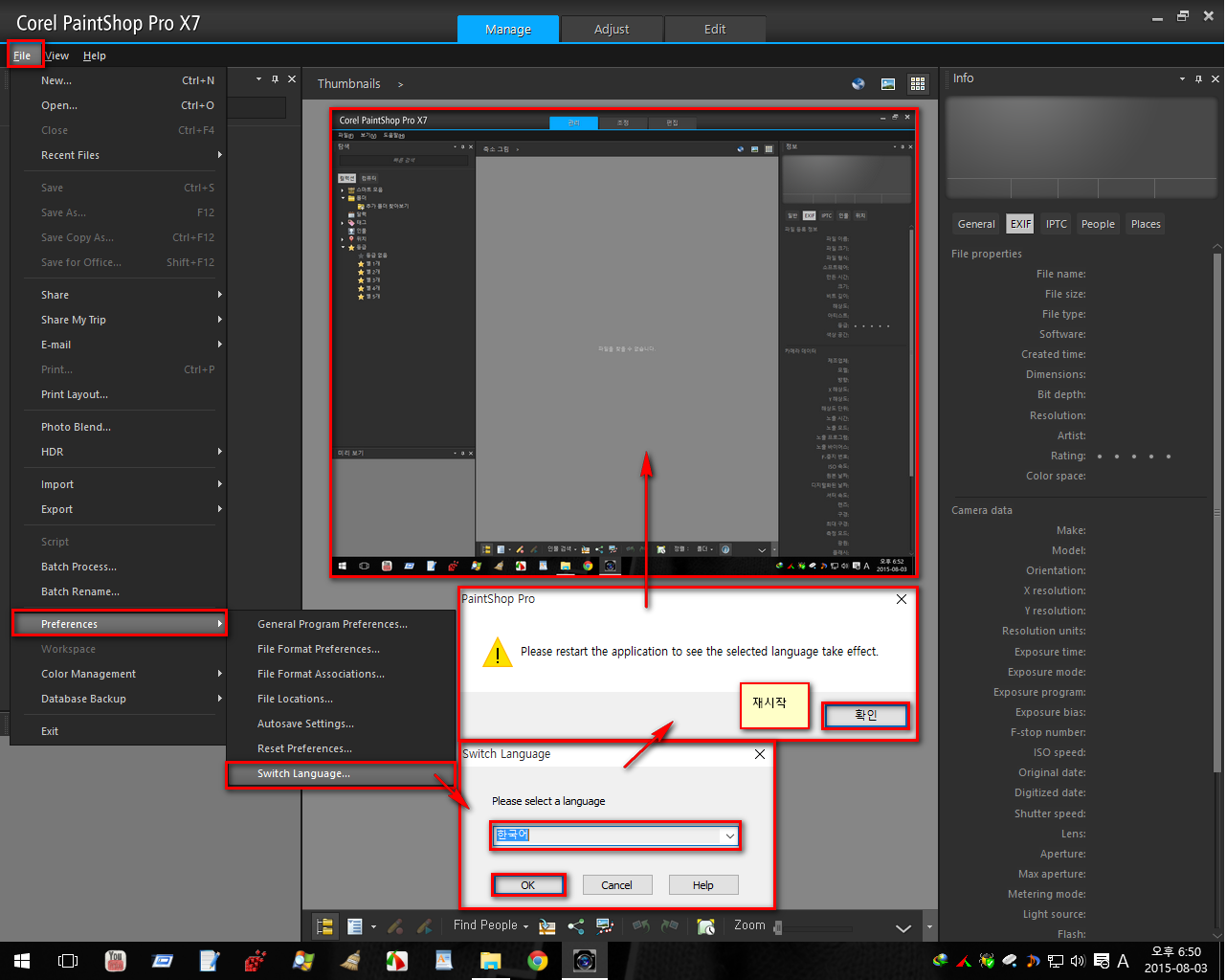Open the File menu
Viewport: 1226px width, 980px height.
point(22,56)
